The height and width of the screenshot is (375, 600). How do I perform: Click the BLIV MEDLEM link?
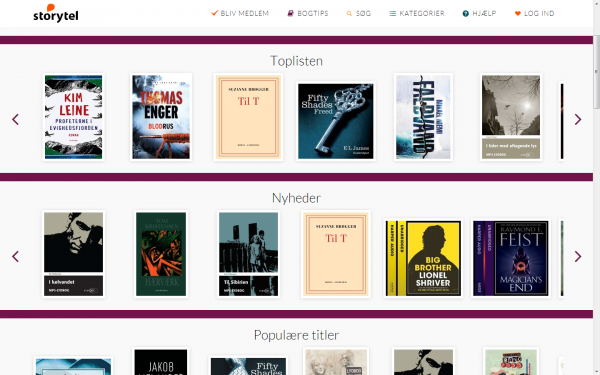click(x=245, y=13)
